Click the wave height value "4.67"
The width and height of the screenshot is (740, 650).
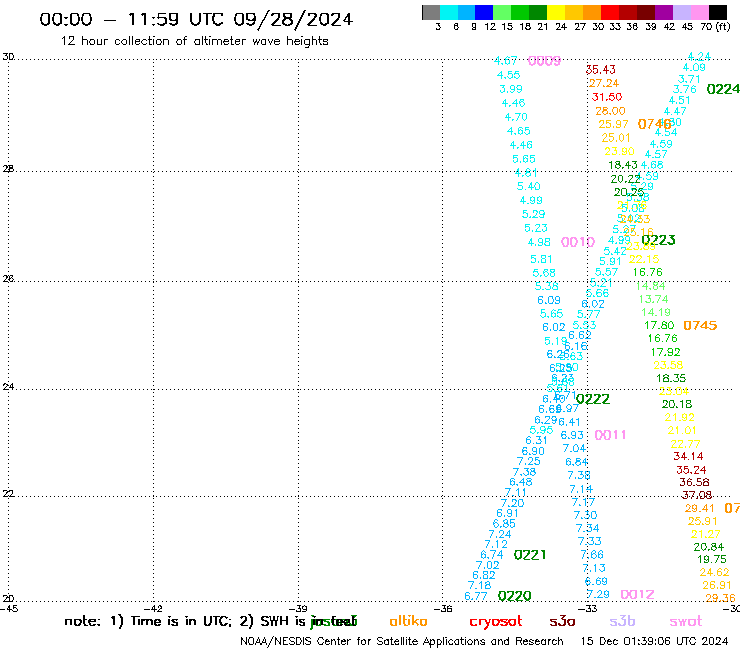tap(505, 61)
